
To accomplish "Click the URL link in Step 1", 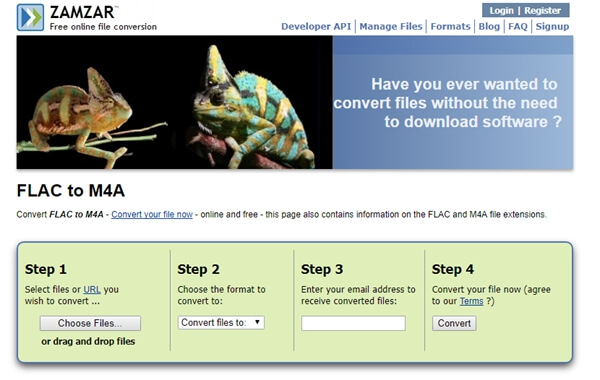I will click(92, 289).
